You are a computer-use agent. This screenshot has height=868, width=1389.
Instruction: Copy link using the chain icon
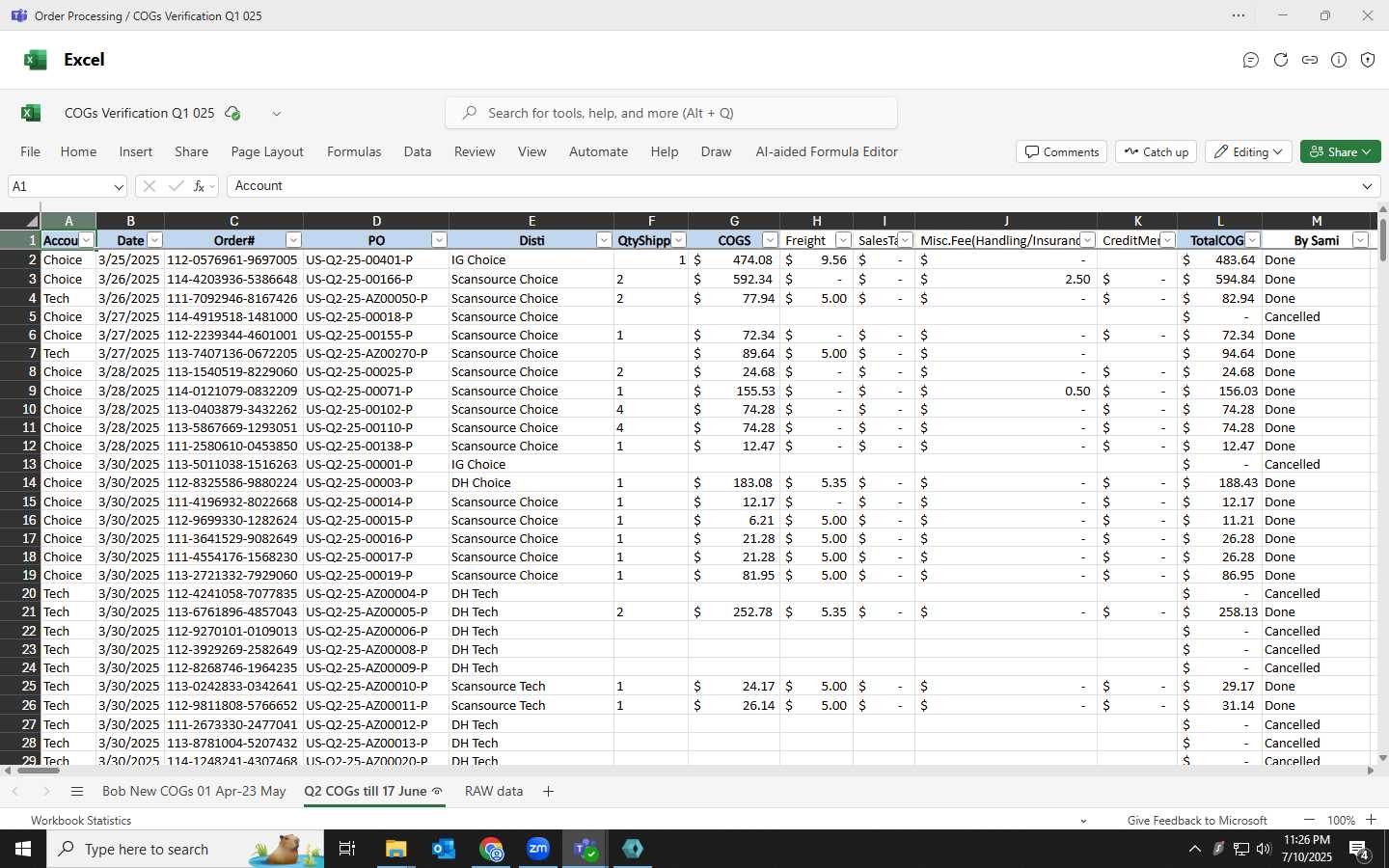tap(1310, 60)
